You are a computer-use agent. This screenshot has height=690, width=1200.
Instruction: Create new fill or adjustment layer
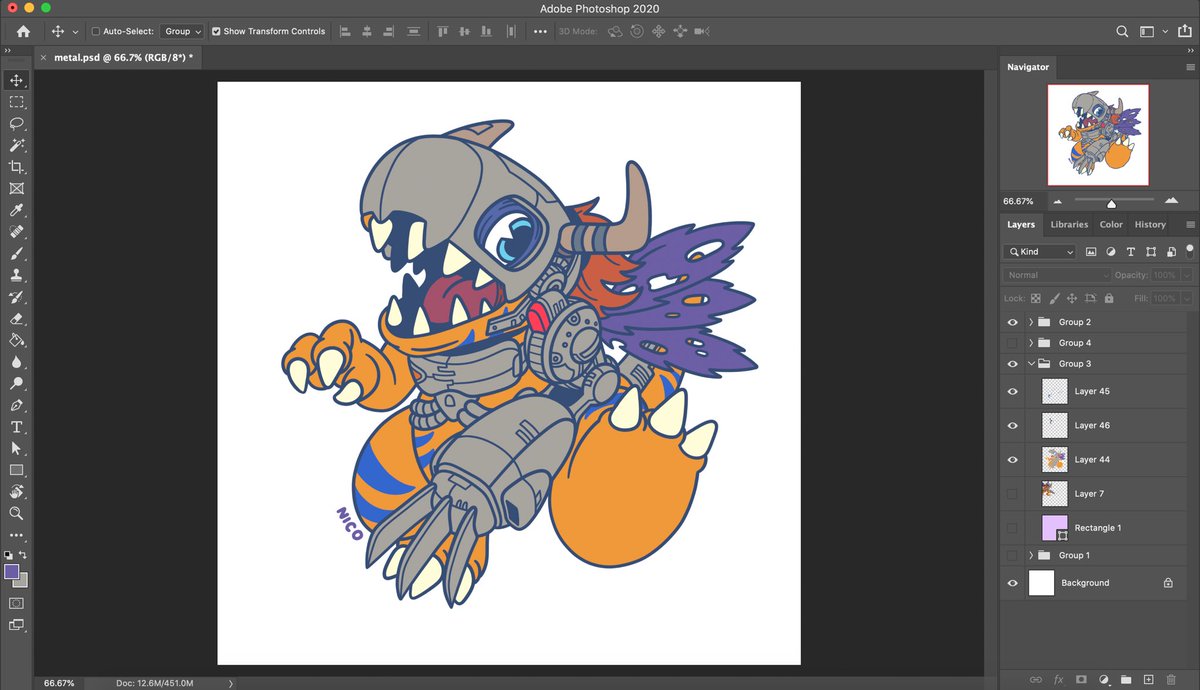tap(1104, 679)
